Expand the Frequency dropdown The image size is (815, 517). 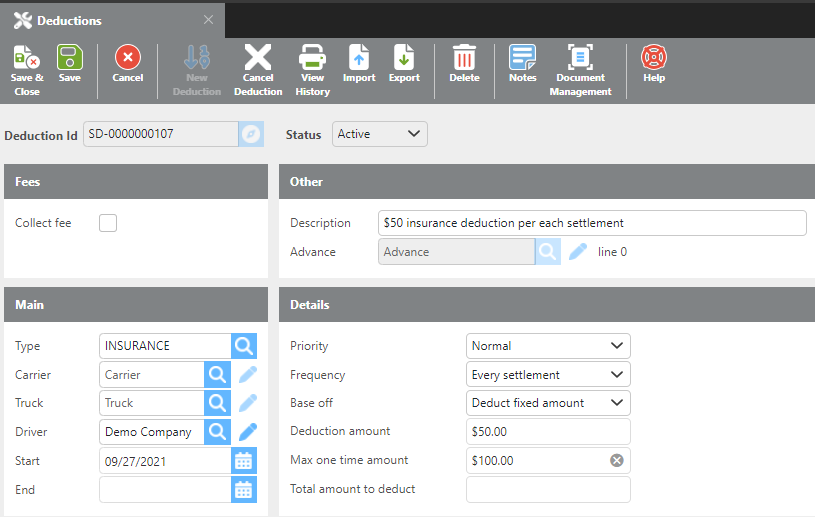tap(548, 375)
